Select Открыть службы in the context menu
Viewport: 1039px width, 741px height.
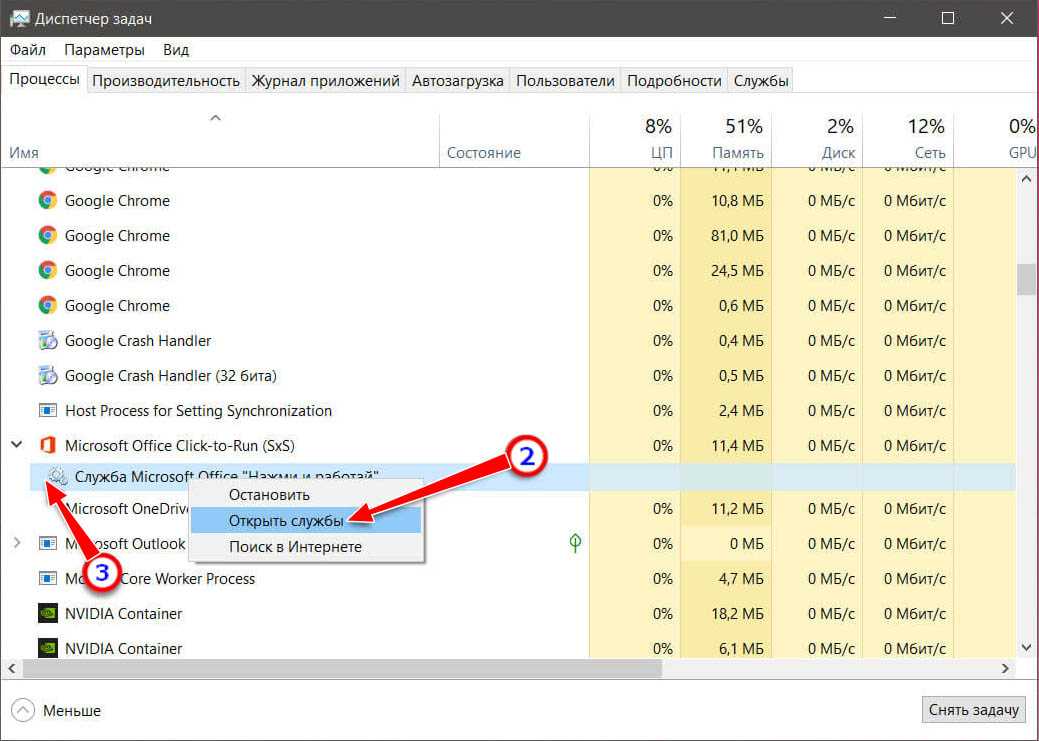(x=286, y=521)
